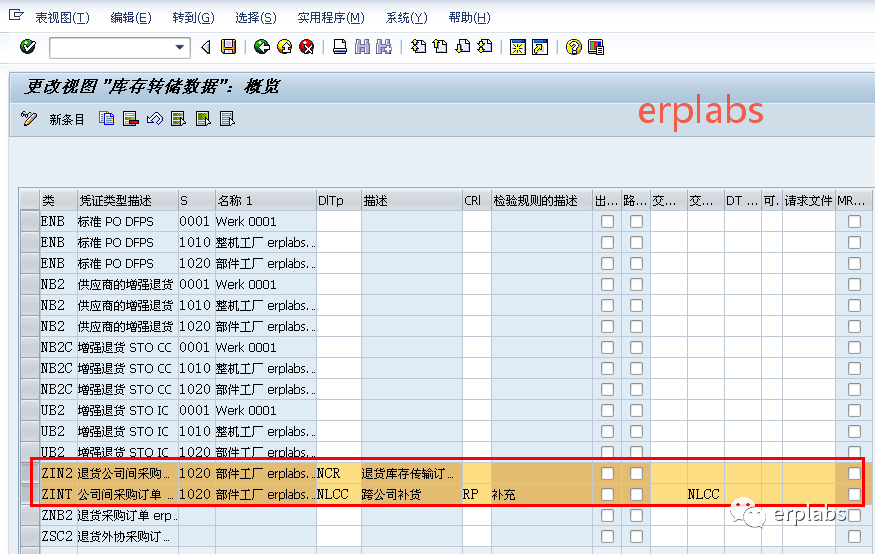
Task: Open the 表视图(T) menu
Action: (x=62, y=18)
